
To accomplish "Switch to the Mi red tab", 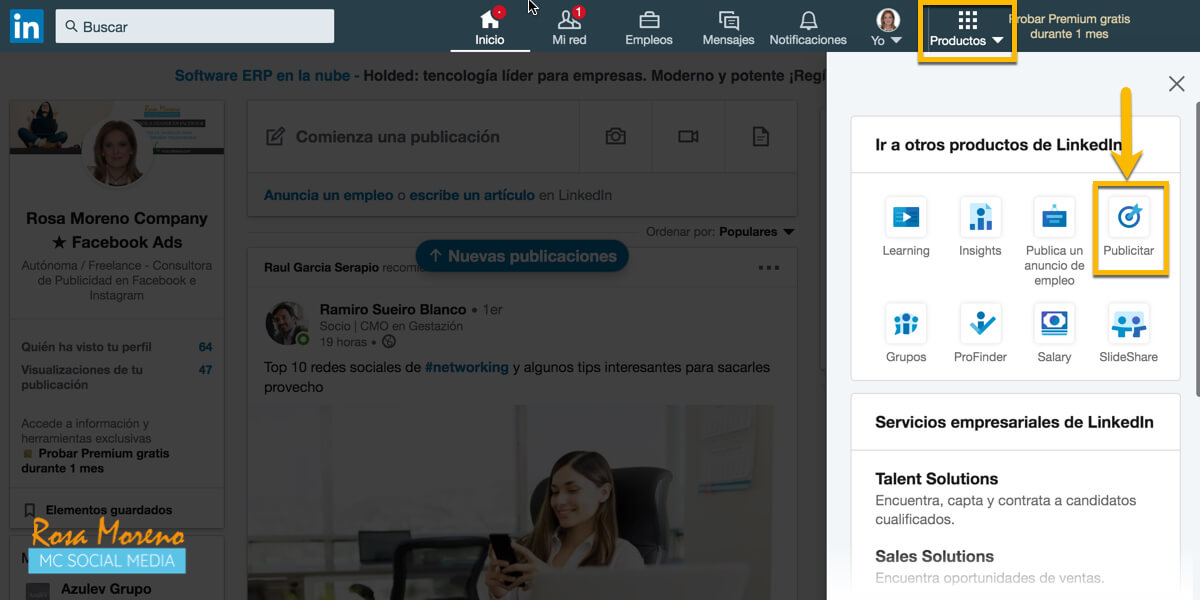I will [x=569, y=25].
